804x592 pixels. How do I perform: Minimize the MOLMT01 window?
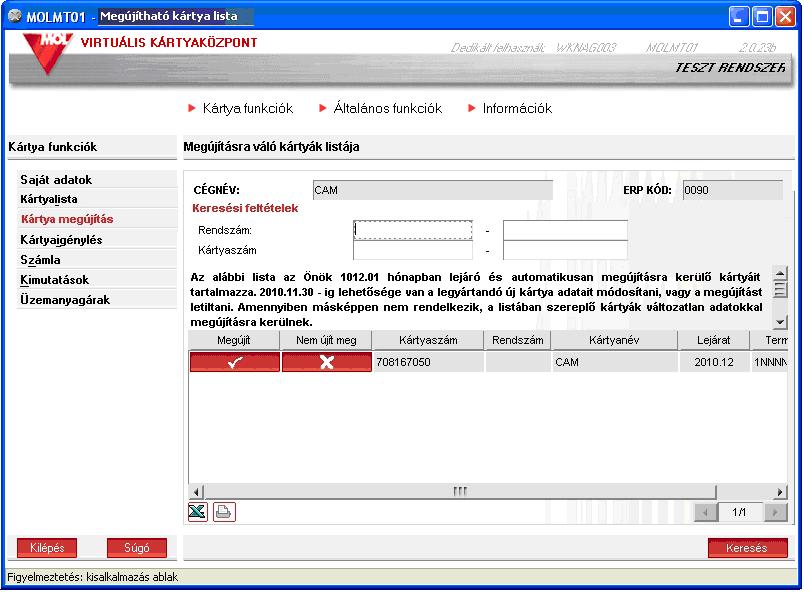738,17
